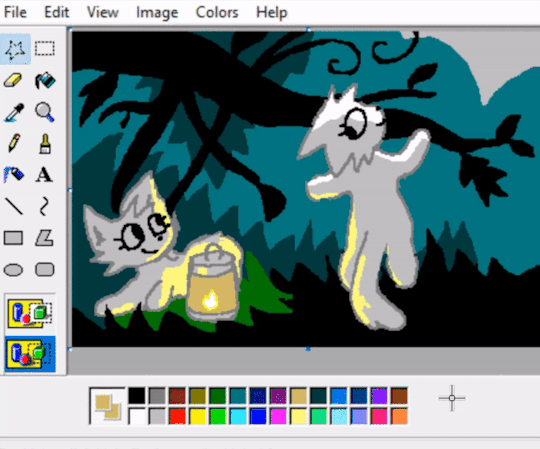
Task: Choose the dark purple swatch
Action: click(278, 396)
